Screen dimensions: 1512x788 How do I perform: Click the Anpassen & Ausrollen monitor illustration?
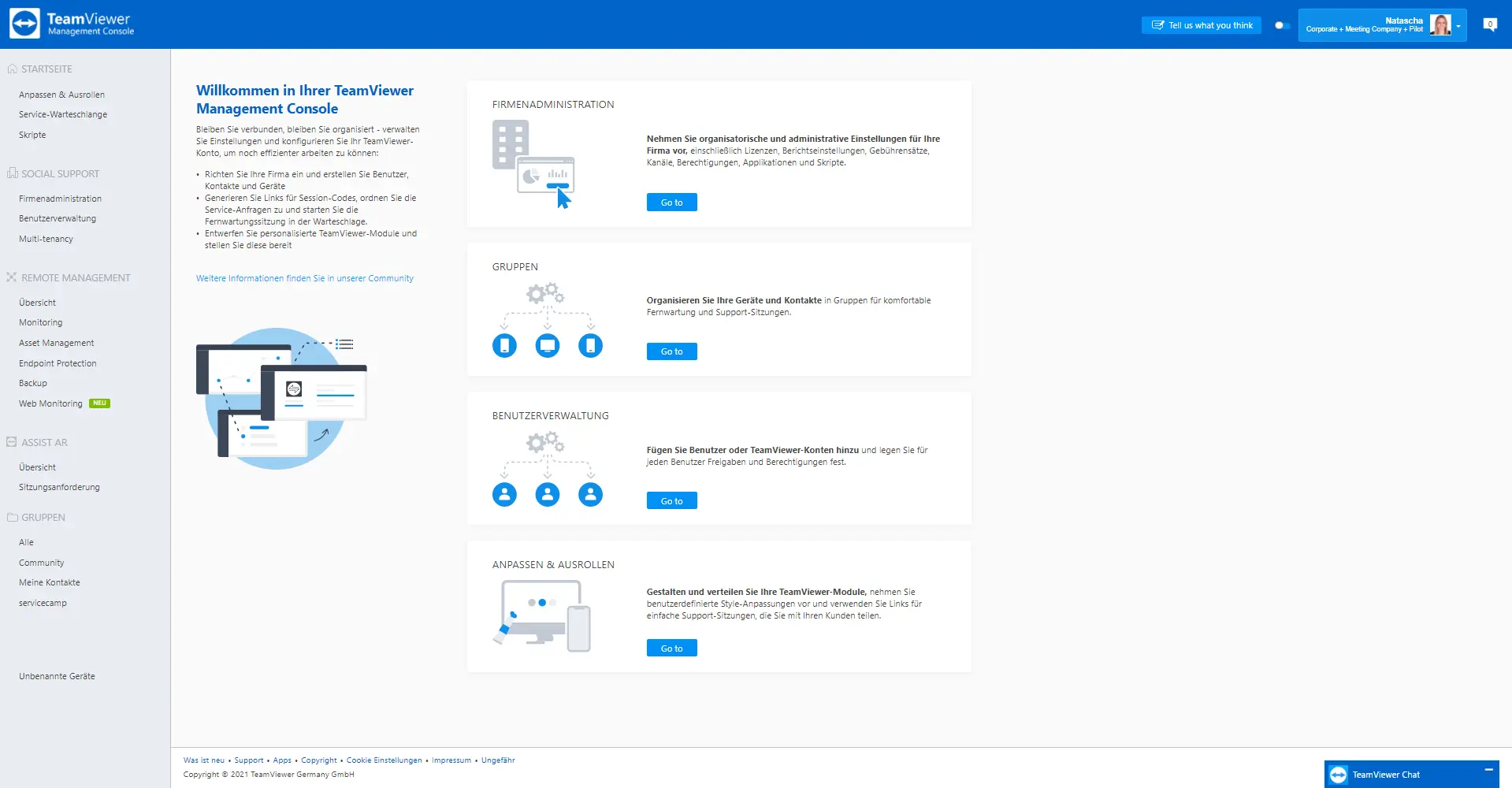[x=542, y=616]
